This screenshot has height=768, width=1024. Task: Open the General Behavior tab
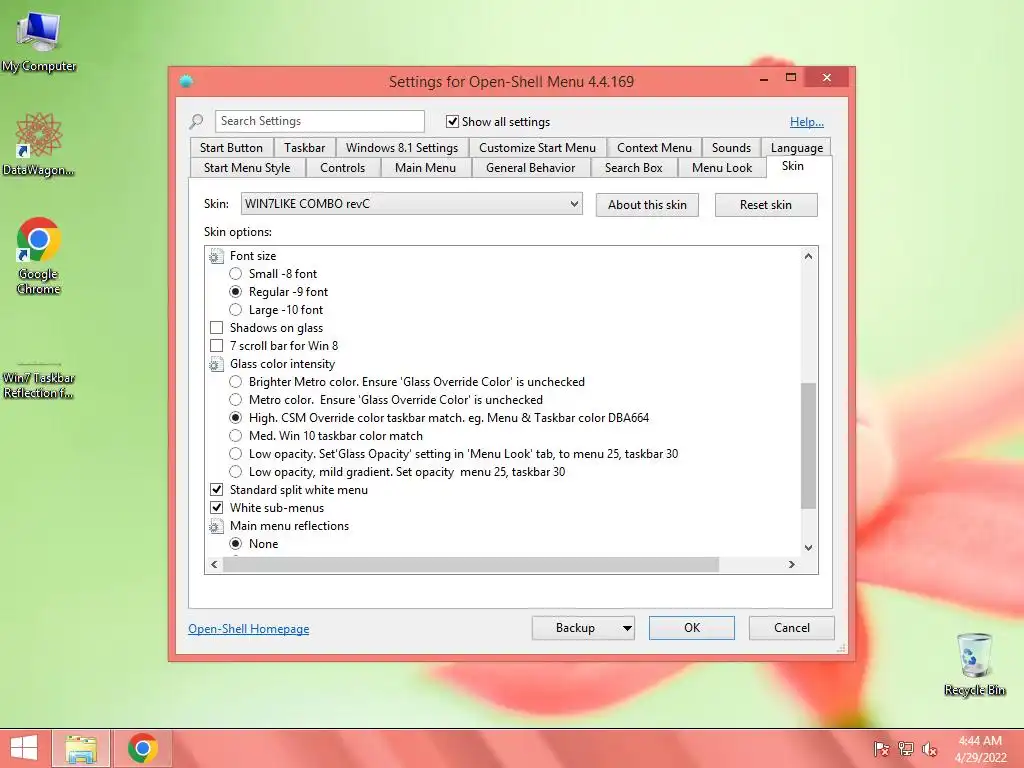[x=530, y=168]
